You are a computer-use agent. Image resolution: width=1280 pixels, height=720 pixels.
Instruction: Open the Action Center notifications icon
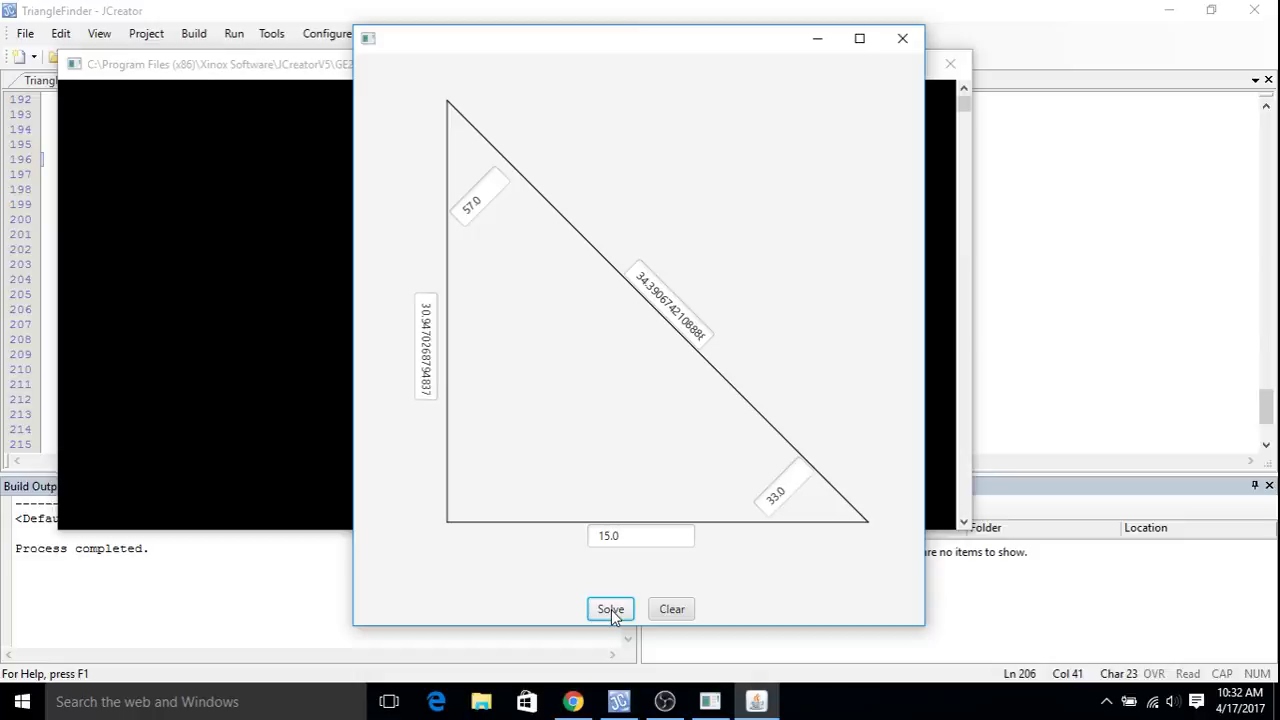(x=1196, y=702)
